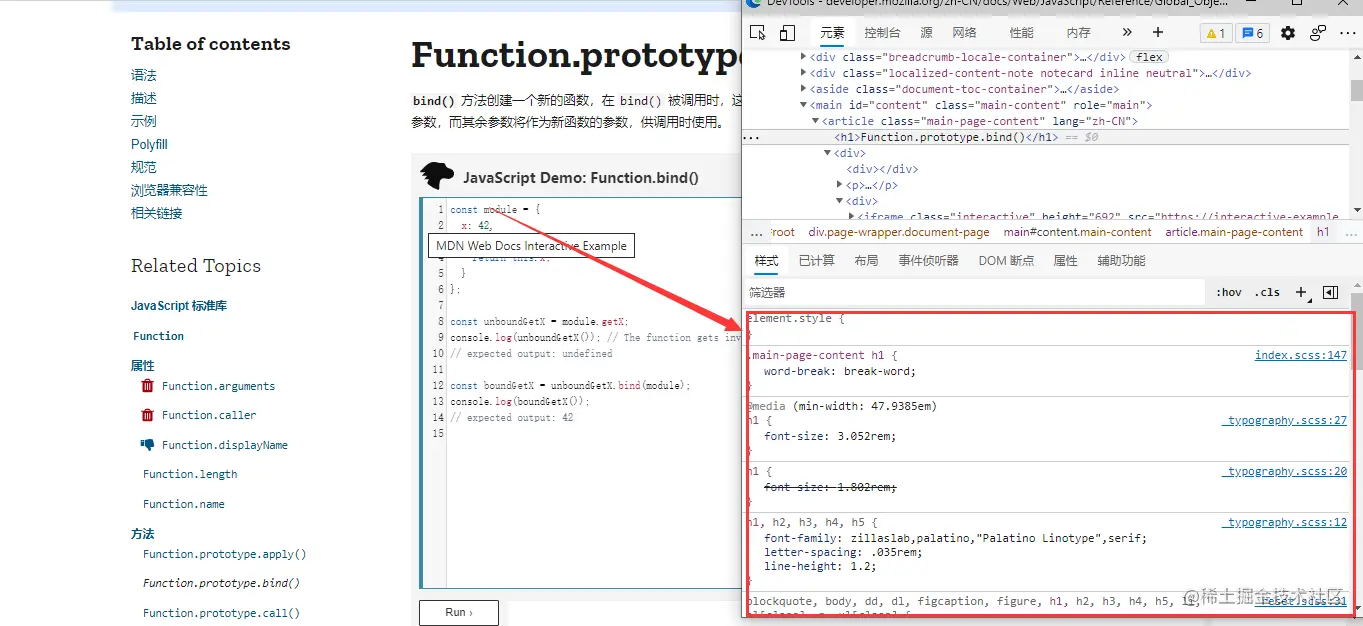
Task: Toggle the flex layout badge
Action: 1149,57
